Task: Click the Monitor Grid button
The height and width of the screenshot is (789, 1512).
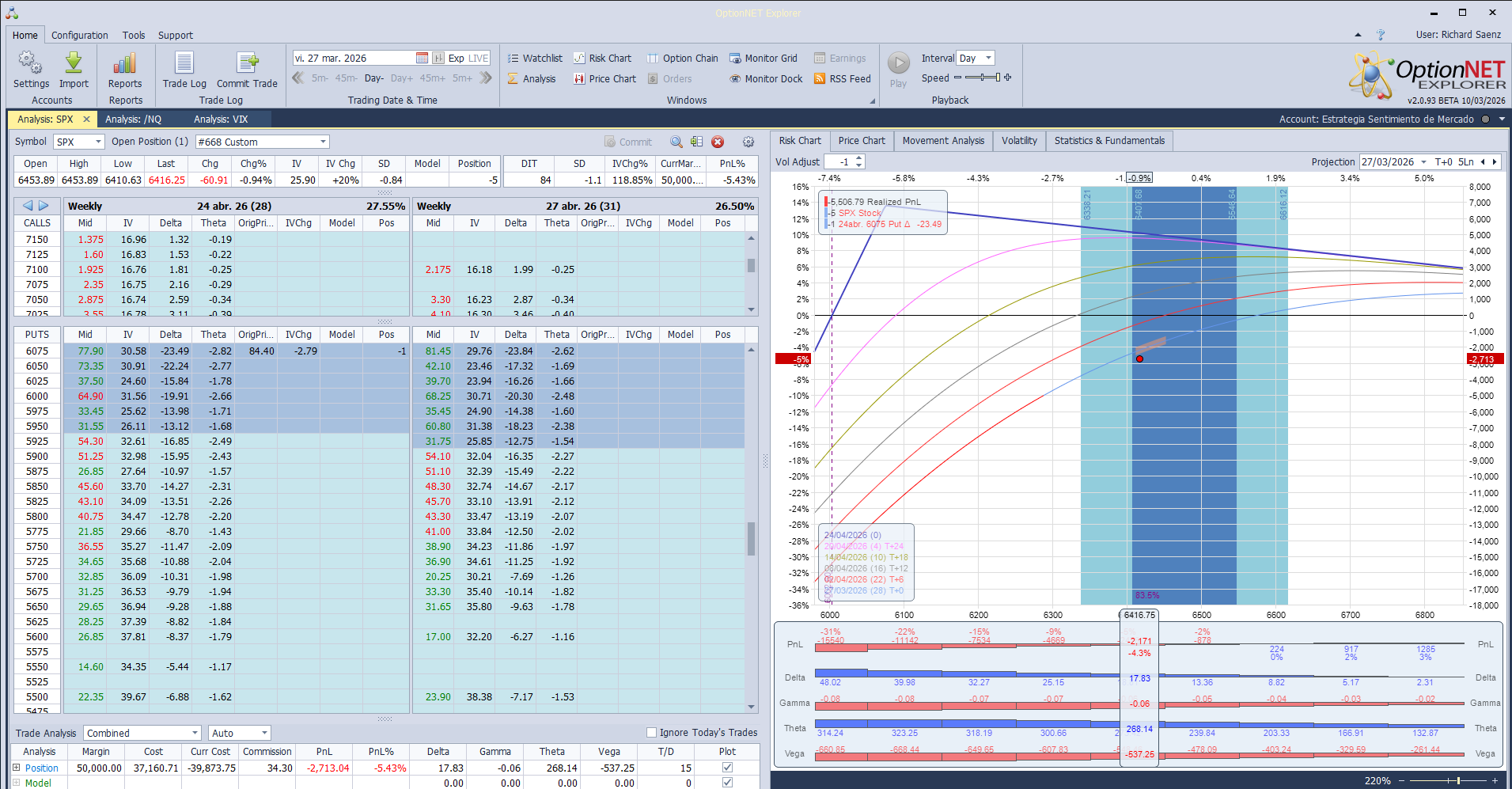Action: tap(764, 59)
